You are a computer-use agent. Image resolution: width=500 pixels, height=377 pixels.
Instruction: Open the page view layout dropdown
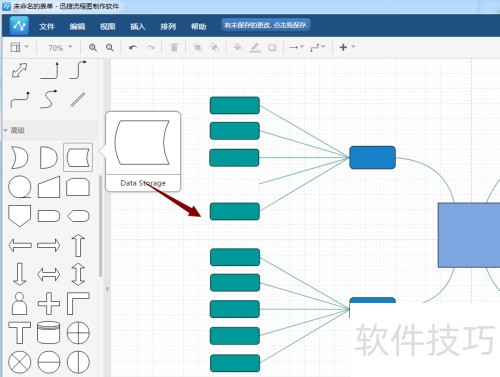click(x=19, y=47)
